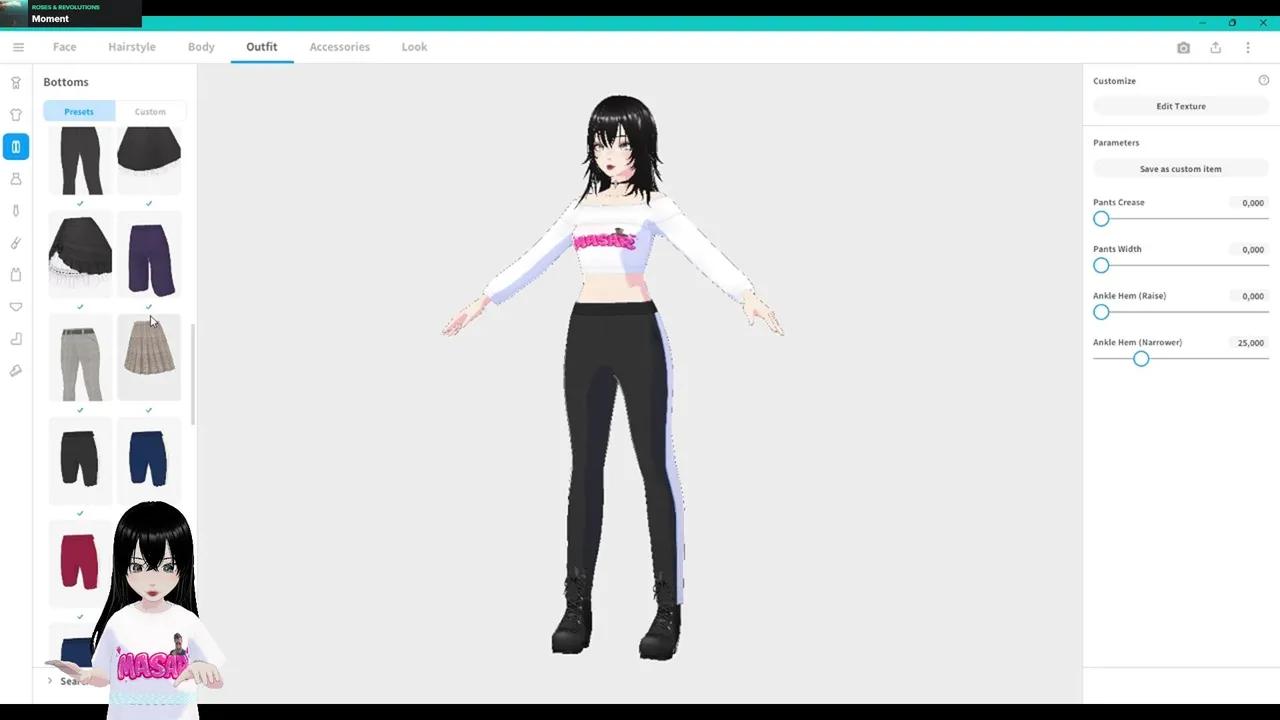Click the Pants Width slider handle
This screenshot has width=1280, height=720.
(x=1101, y=265)
